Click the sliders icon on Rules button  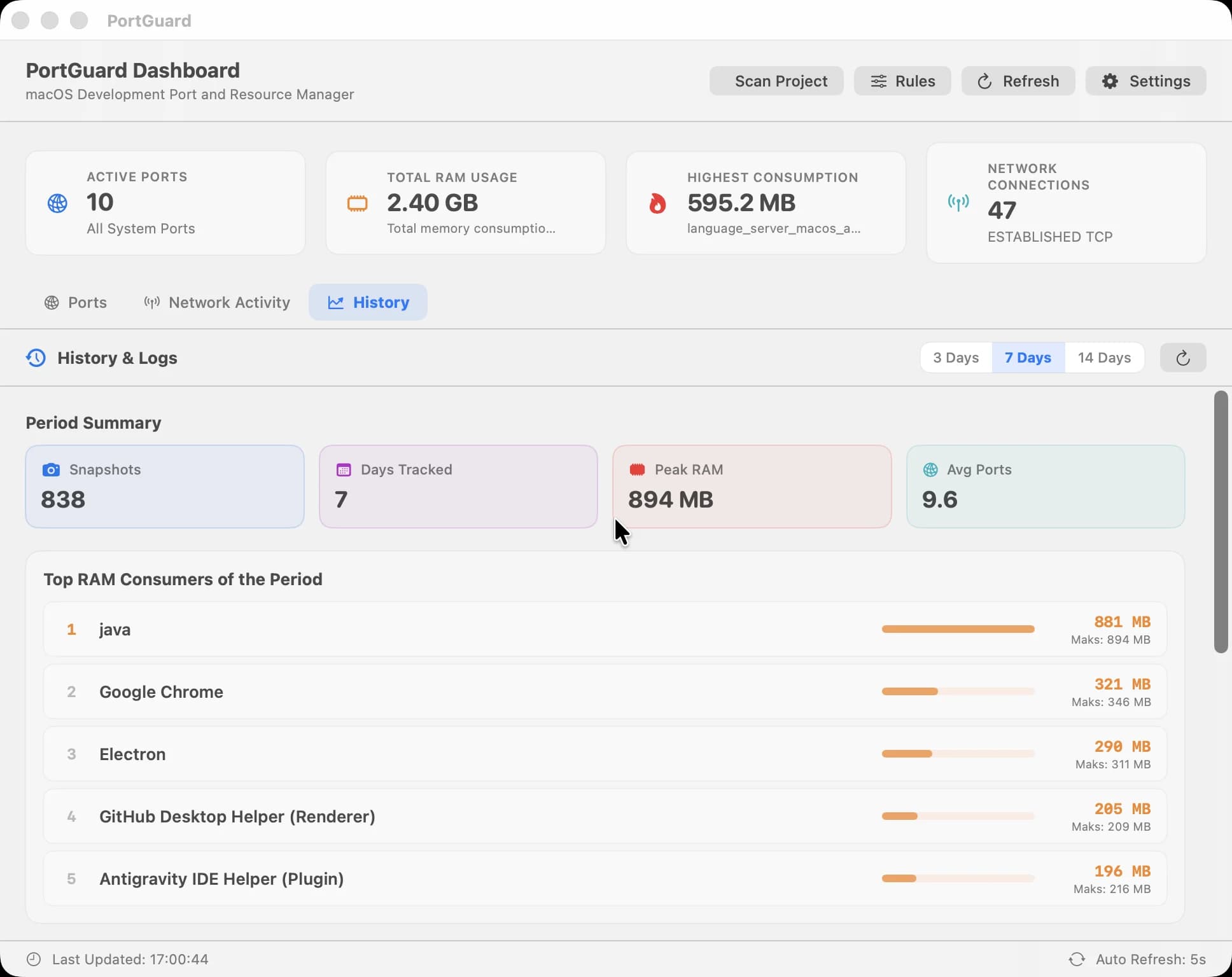[x=878, y=81]
